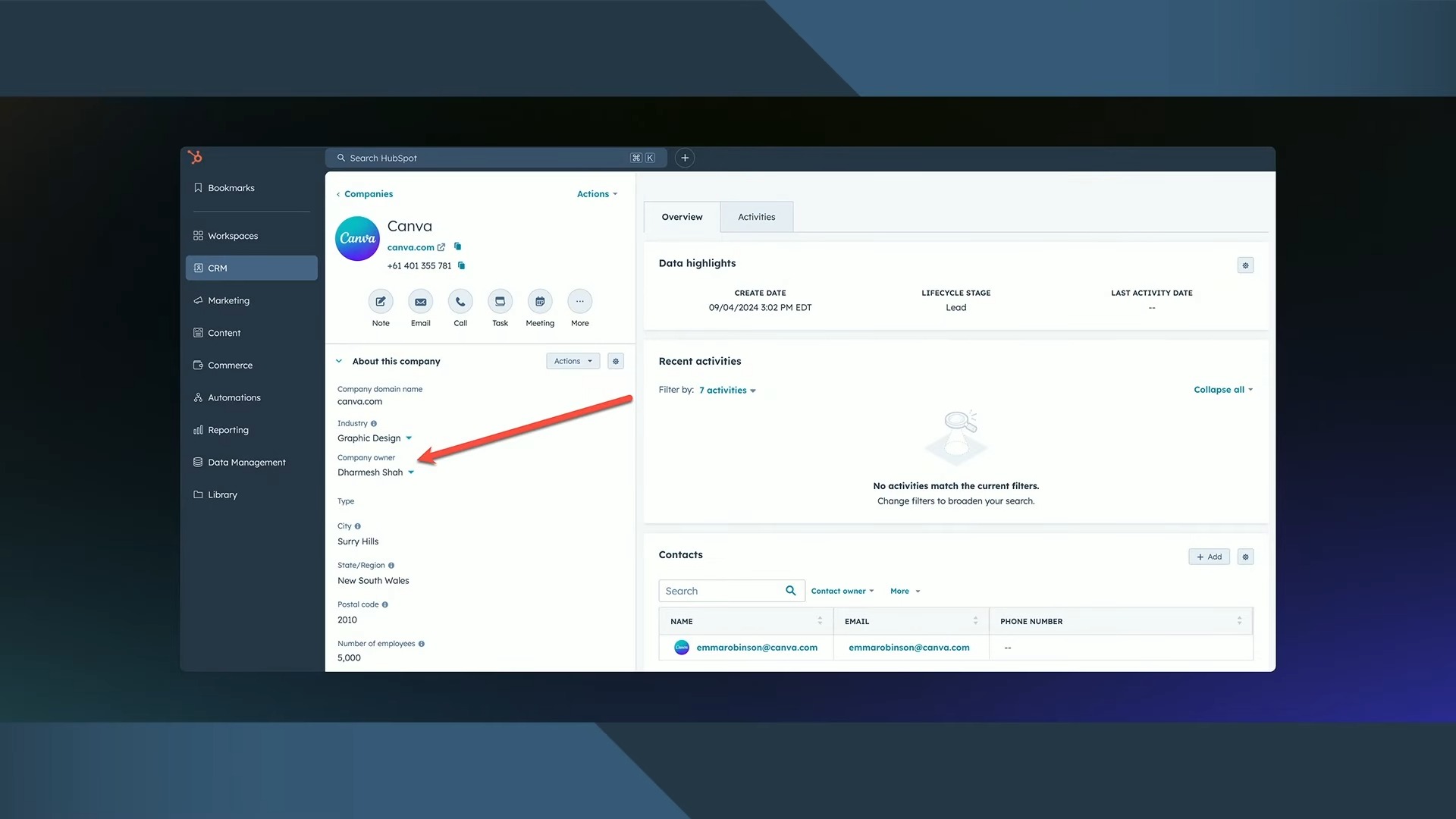1456x819 pixels.
Task: Expand the 7 activities filter dropdown
Action: tap(727, 391)
